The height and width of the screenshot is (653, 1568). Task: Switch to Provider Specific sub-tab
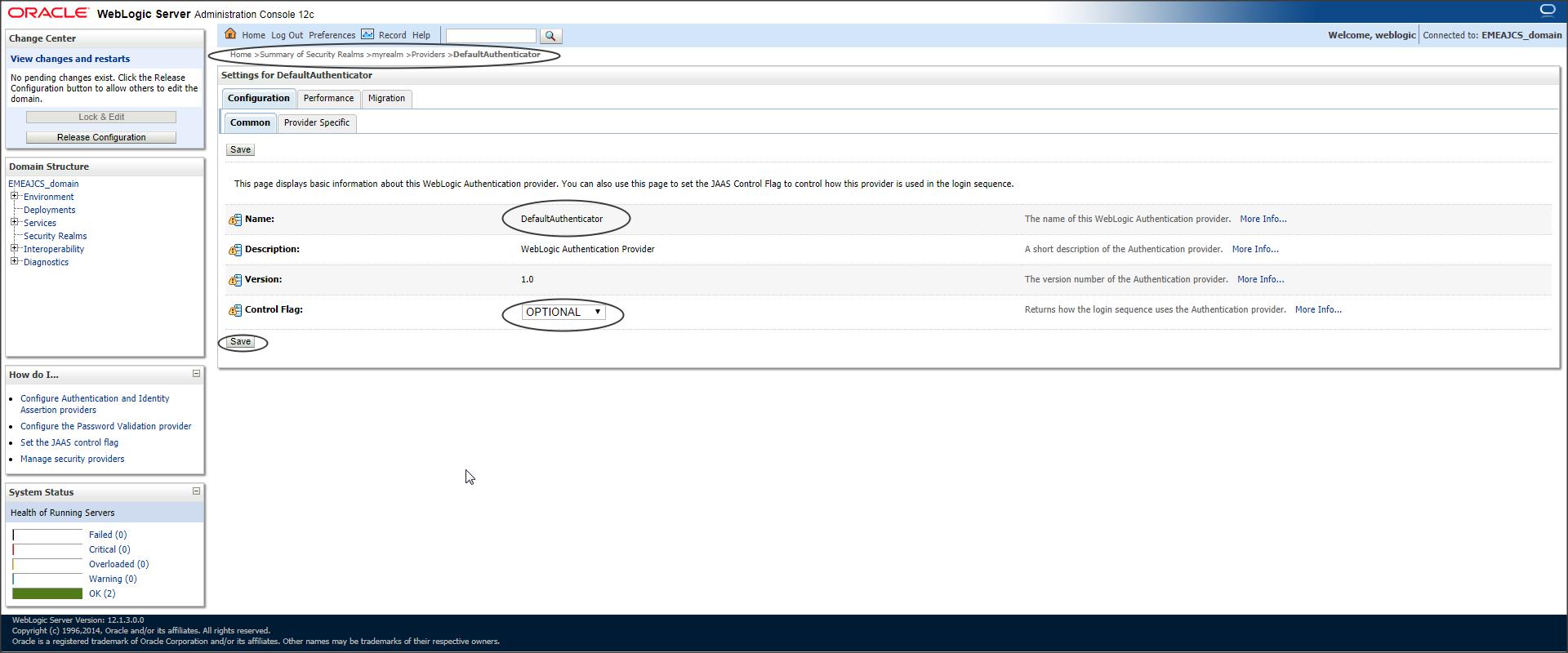pos(317,123)
